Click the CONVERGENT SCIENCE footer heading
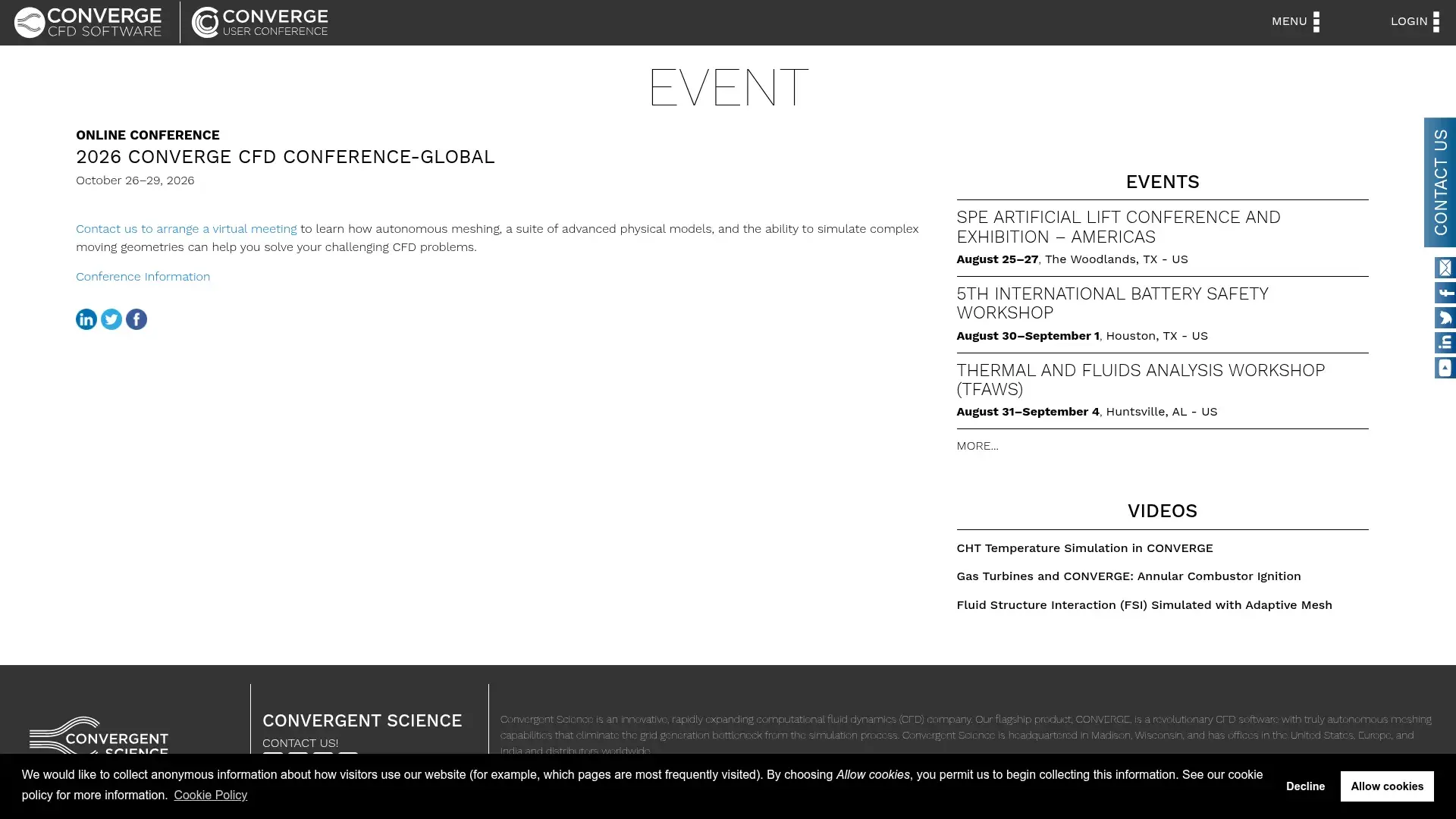The width and height of the screenshot is (1456, 819). [362, 720]
